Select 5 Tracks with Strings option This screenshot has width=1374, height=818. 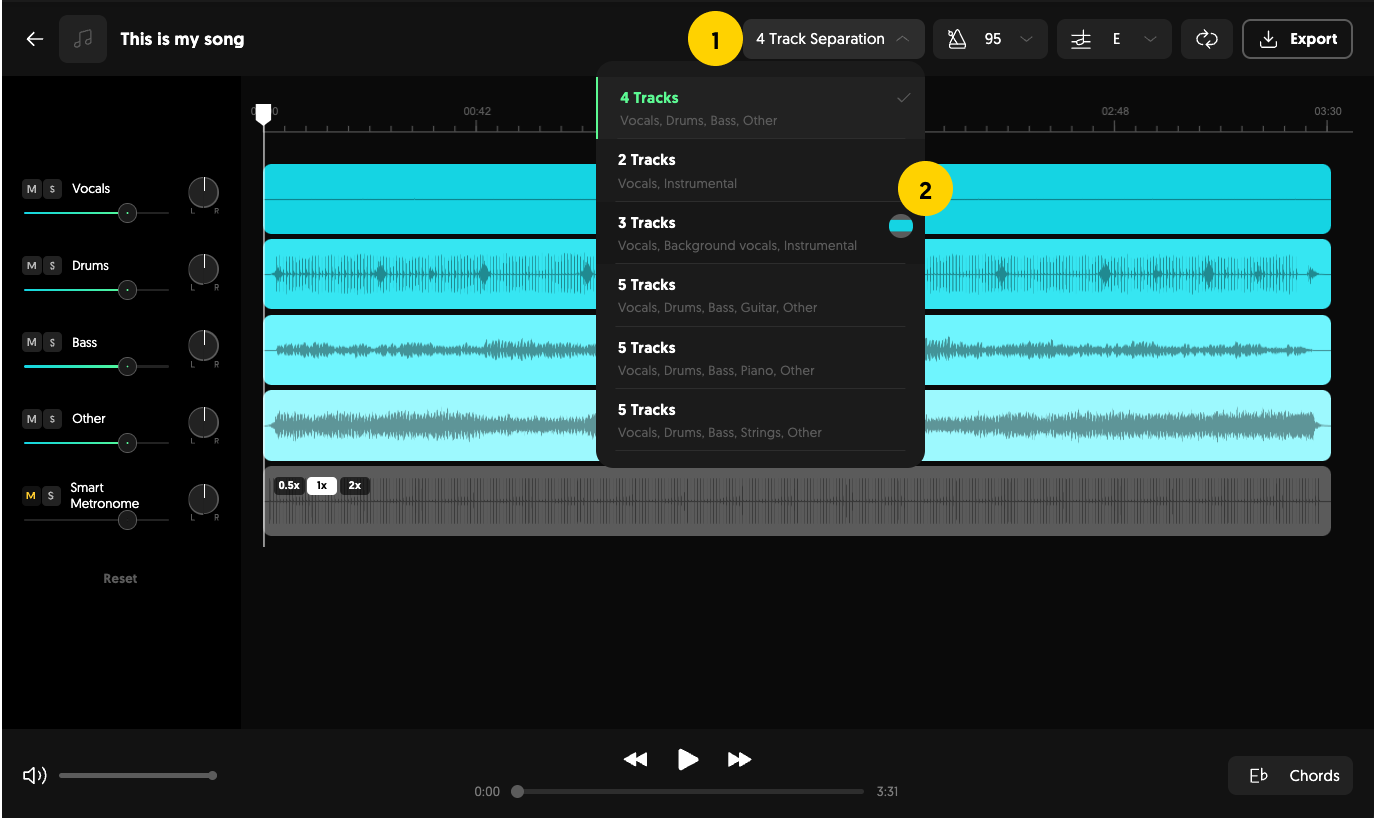point(760,420)
